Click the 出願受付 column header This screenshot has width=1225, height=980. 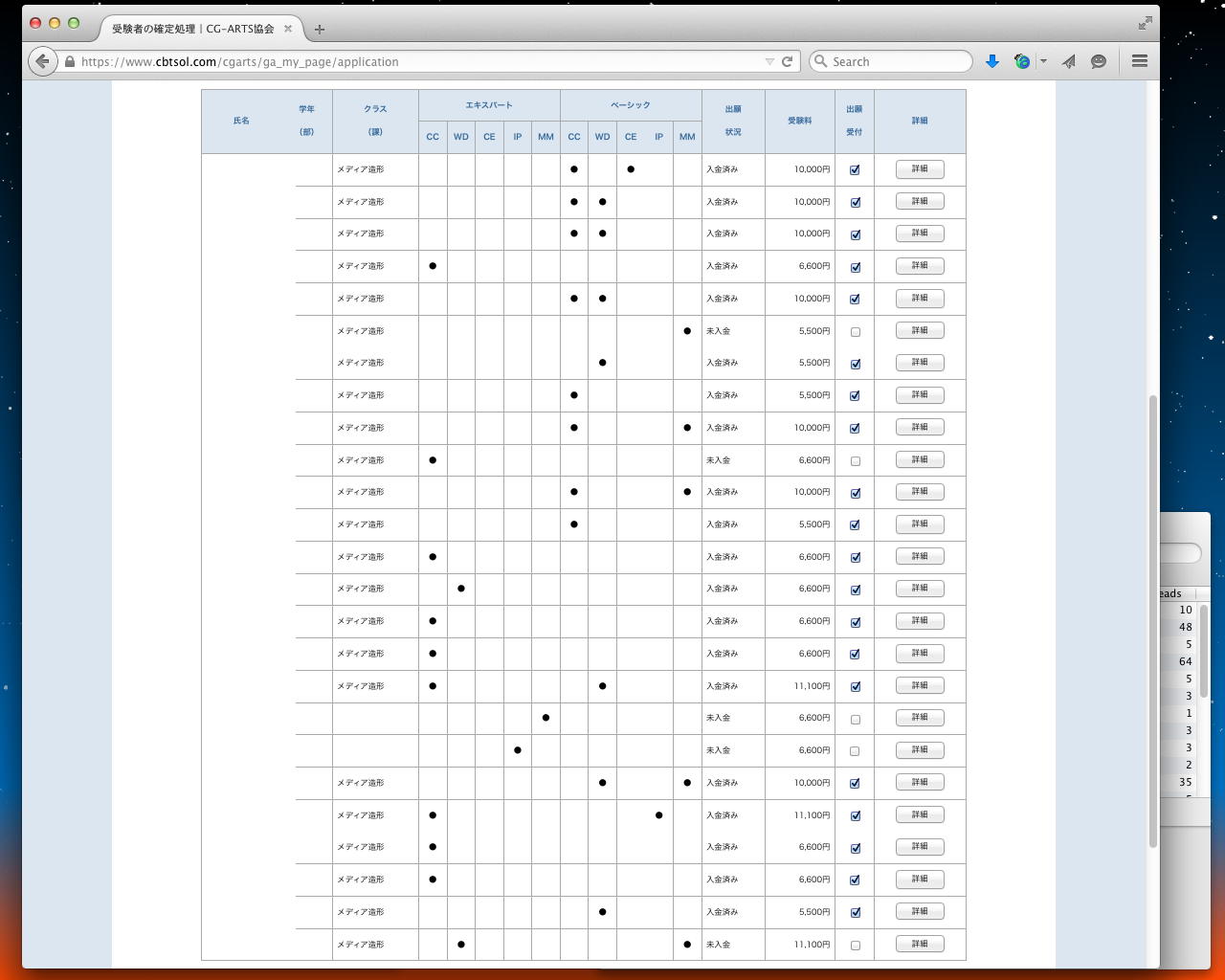(855, 121)
